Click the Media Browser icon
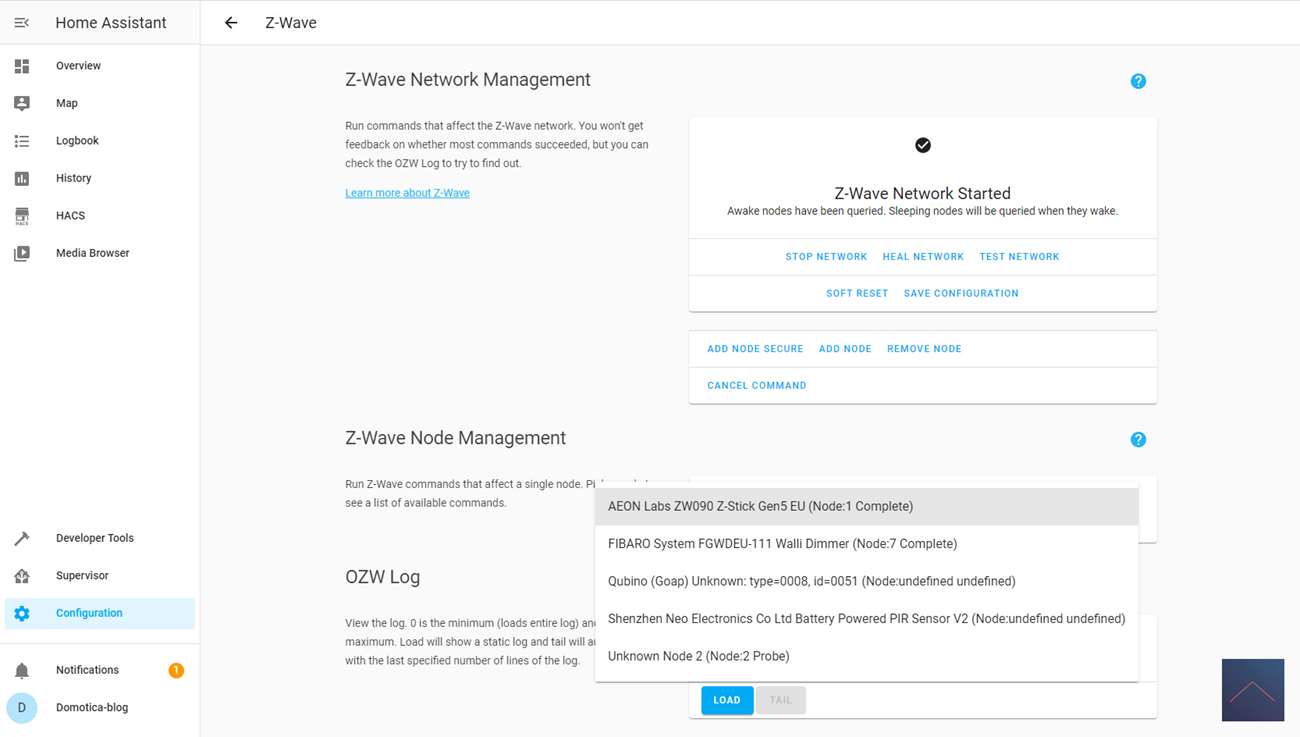This screenshot has width=1300, height=737. click(22, 253)
